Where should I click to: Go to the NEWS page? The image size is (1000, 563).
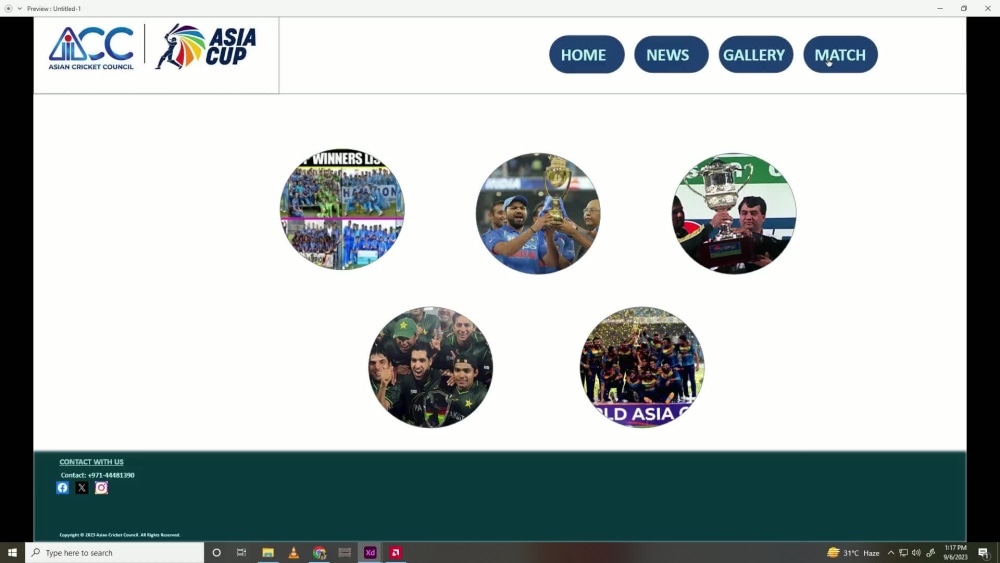[x=671, y=54]
